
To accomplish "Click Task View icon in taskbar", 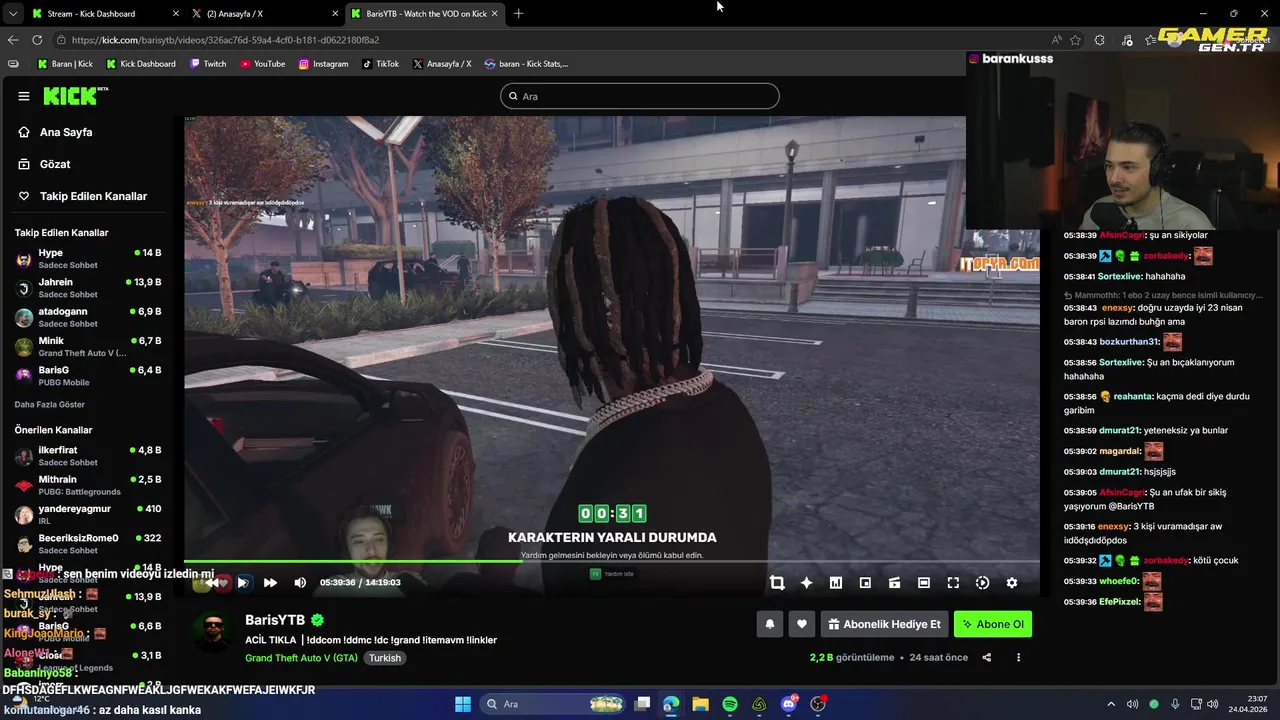I will pyautogui.click(x=643, y=704).
